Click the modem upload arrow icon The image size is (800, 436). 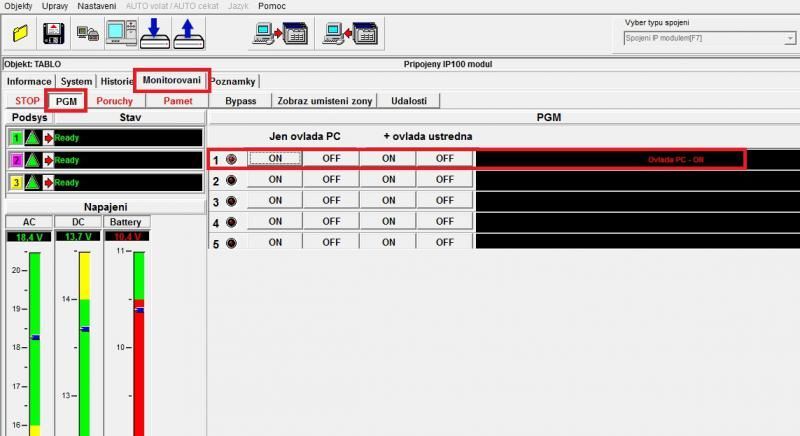click(189, 35)
